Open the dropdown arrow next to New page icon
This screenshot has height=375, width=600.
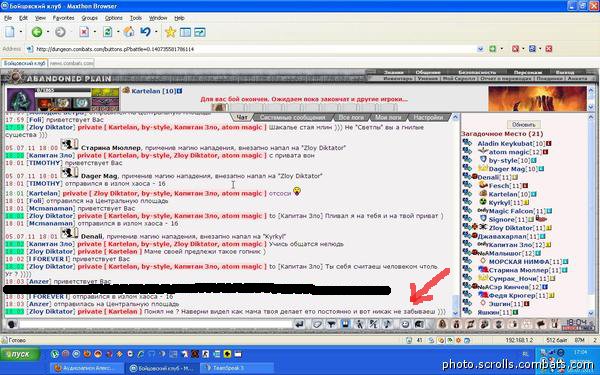click(21, 32)
